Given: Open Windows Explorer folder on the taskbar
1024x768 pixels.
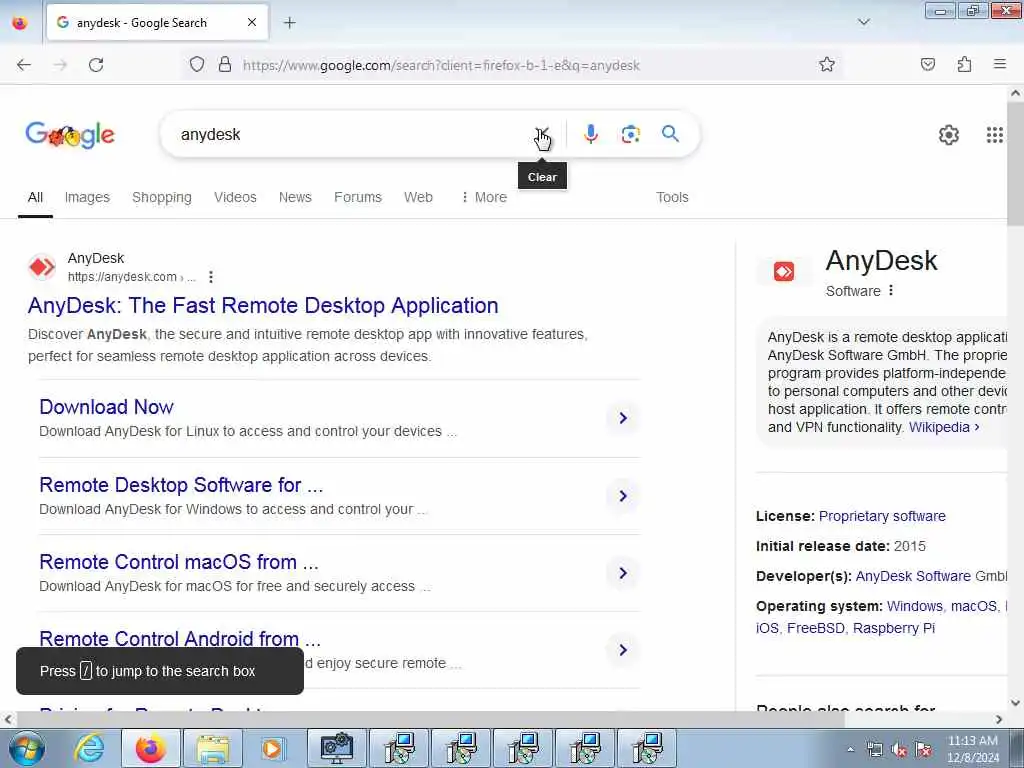Looking at the screenshot, I should pyautogui.click(x=213, y=748).
